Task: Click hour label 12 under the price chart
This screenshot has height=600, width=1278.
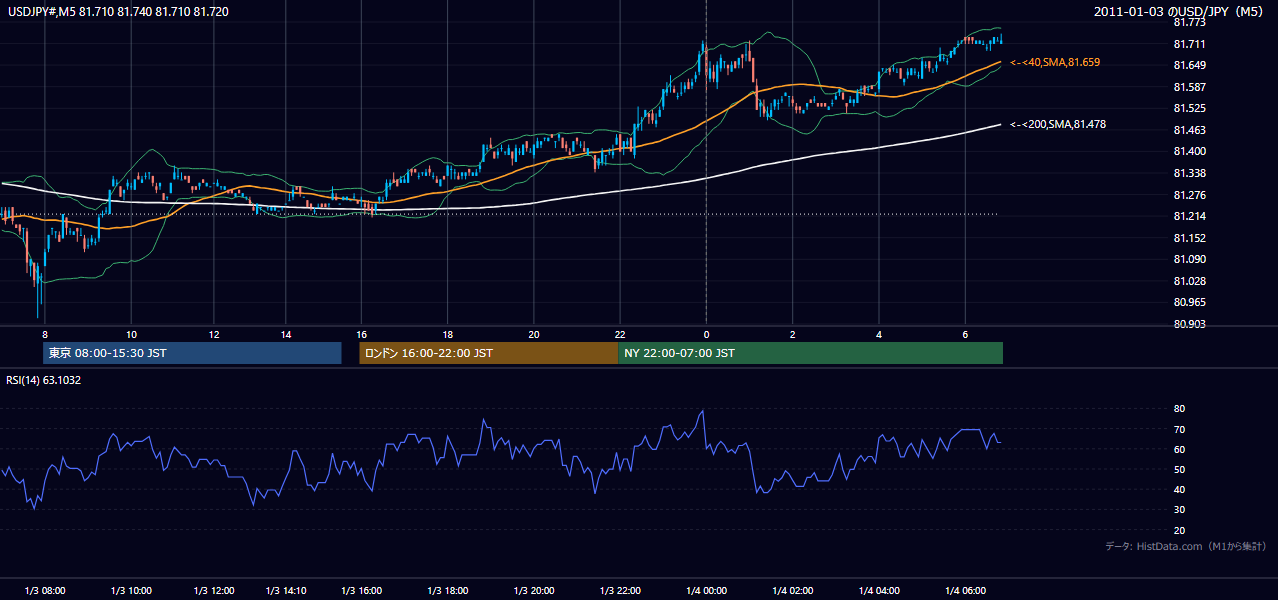Action: [x=214, y=334]
